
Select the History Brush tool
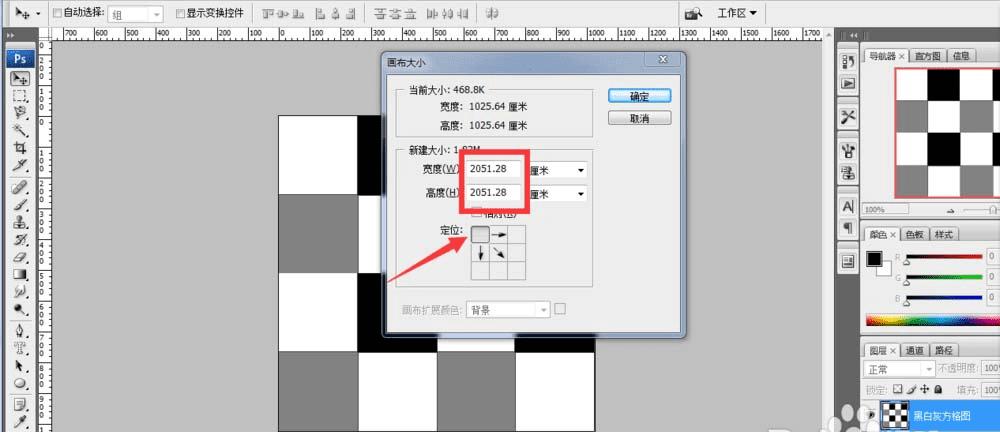point(20,239)
